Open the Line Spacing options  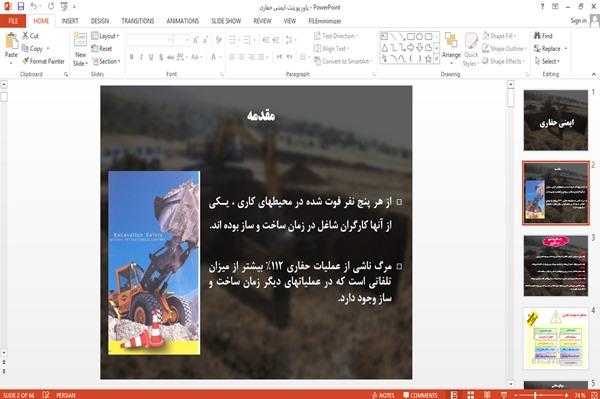coord(291,40)
